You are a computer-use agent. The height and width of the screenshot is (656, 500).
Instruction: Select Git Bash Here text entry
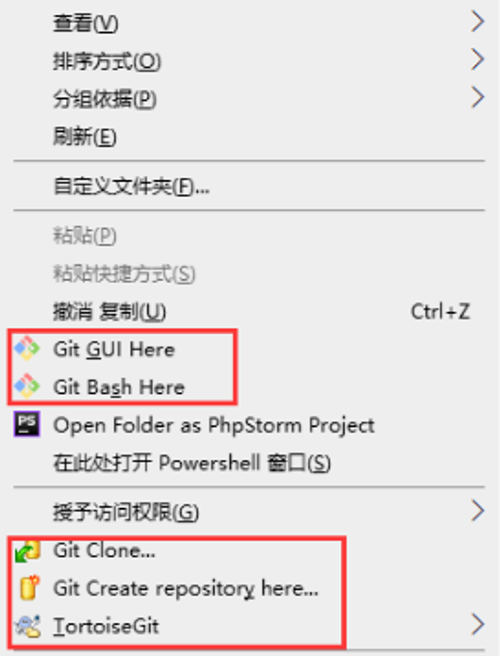[x=119, y=387]
